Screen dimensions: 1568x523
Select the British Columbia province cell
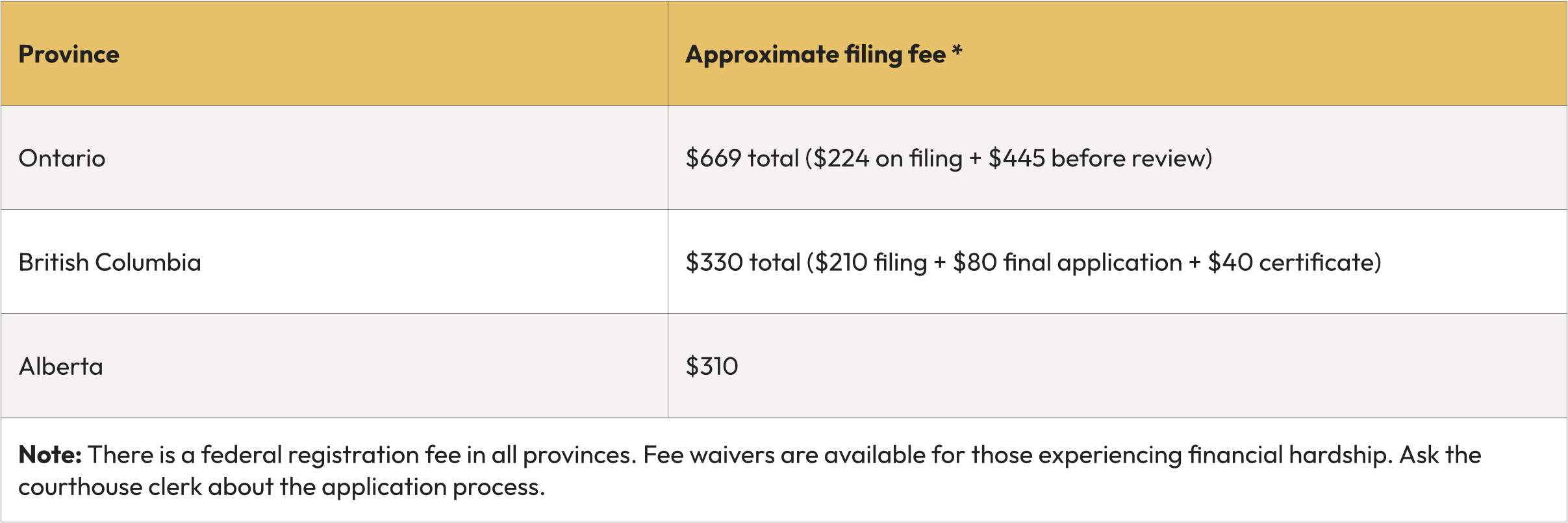(110, 262)
